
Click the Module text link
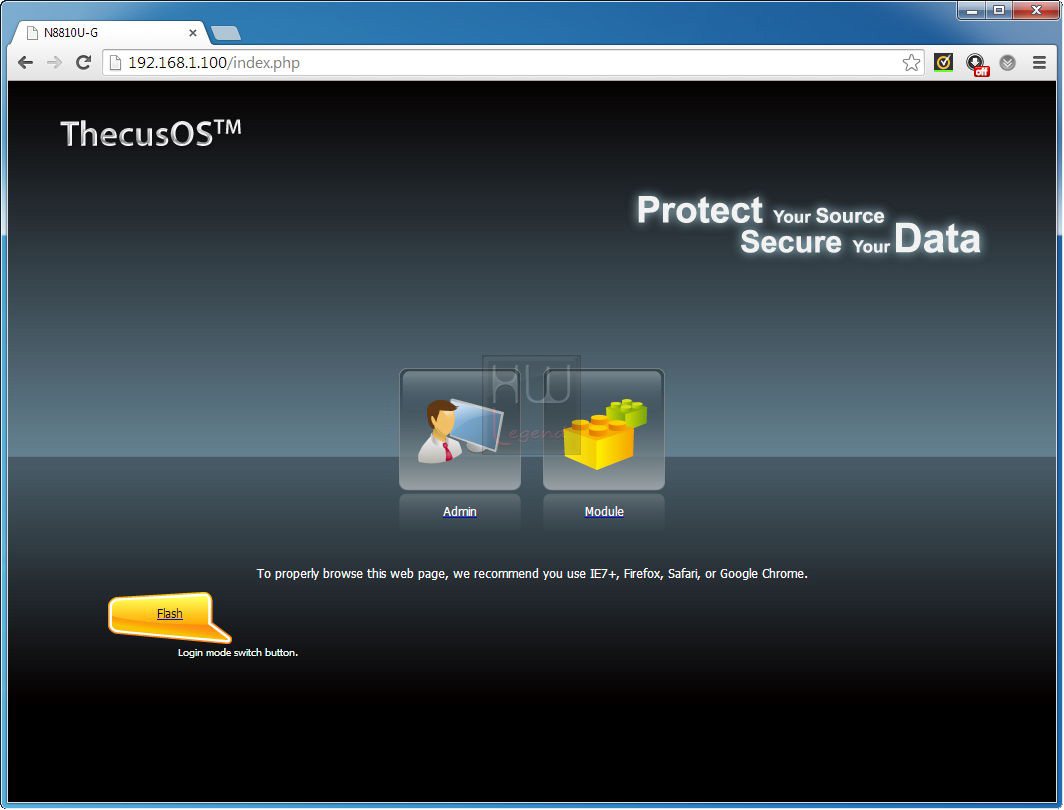click(604, 512)
